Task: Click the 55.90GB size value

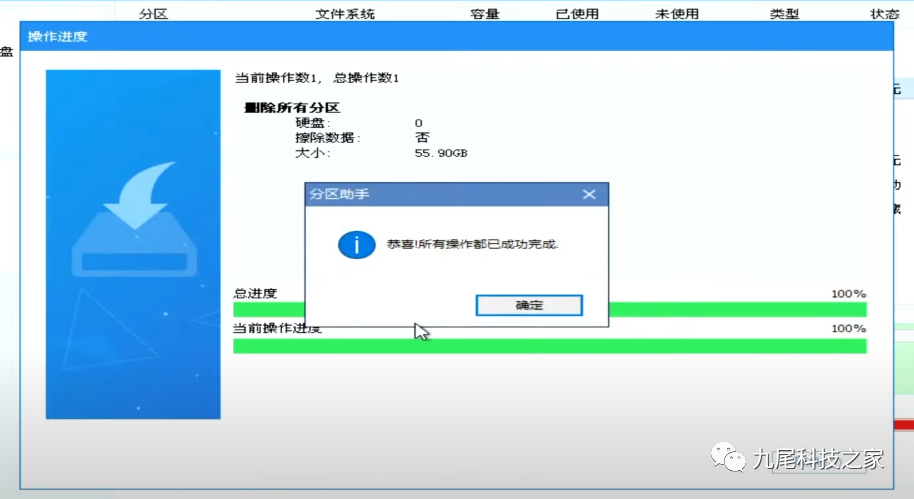Action: click(x=440, y=154)
